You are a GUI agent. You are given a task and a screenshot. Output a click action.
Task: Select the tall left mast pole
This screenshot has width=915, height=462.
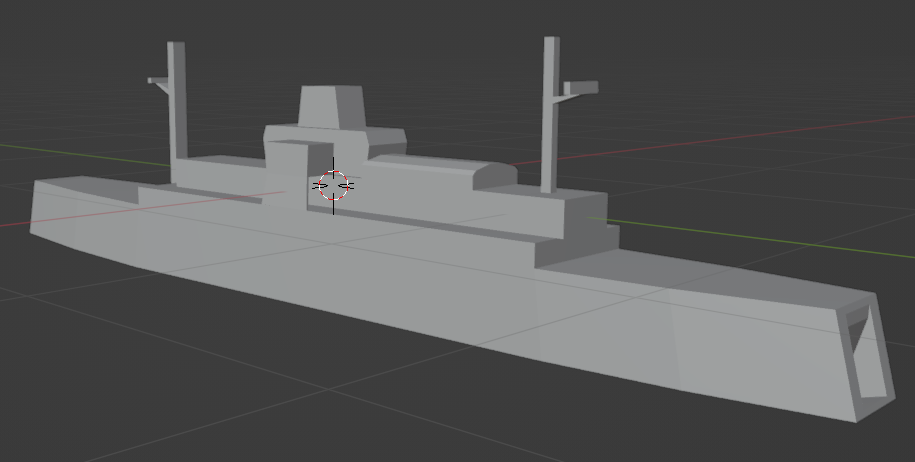coord(177,102)
